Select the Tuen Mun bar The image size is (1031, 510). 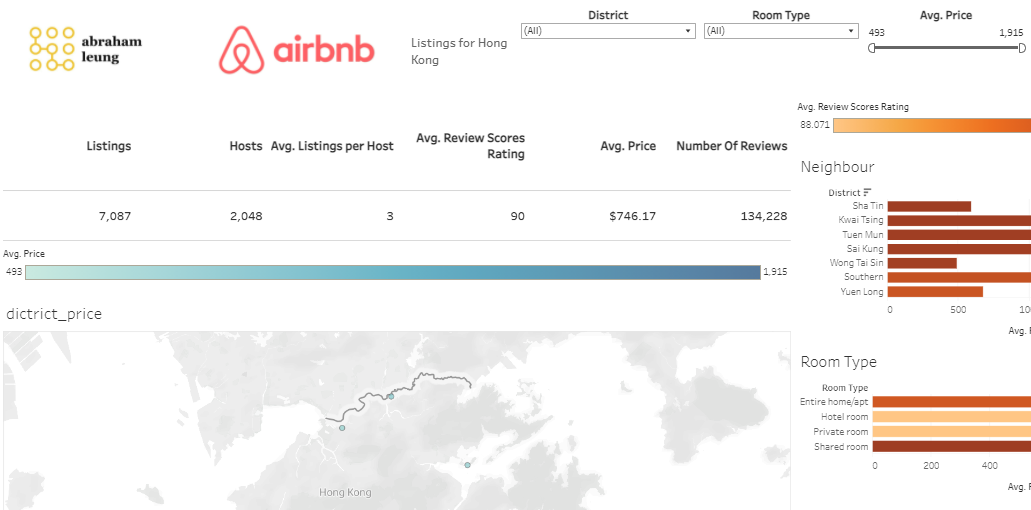[x=959, y=235]
